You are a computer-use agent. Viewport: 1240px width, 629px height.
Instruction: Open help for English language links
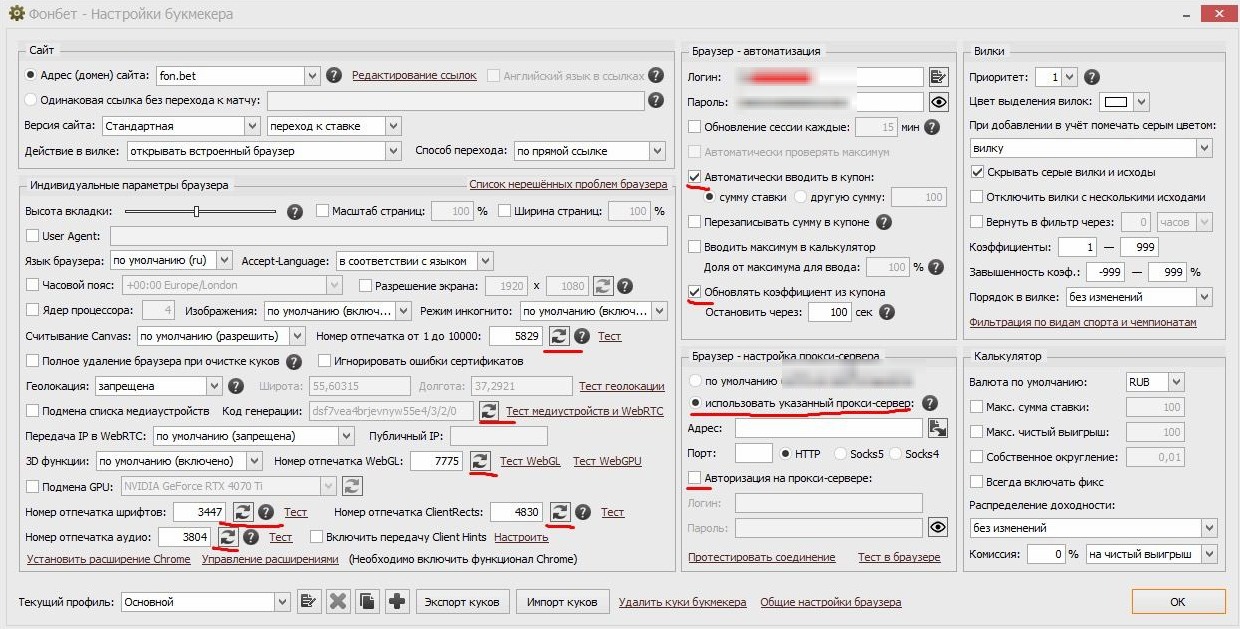point(655,75)
